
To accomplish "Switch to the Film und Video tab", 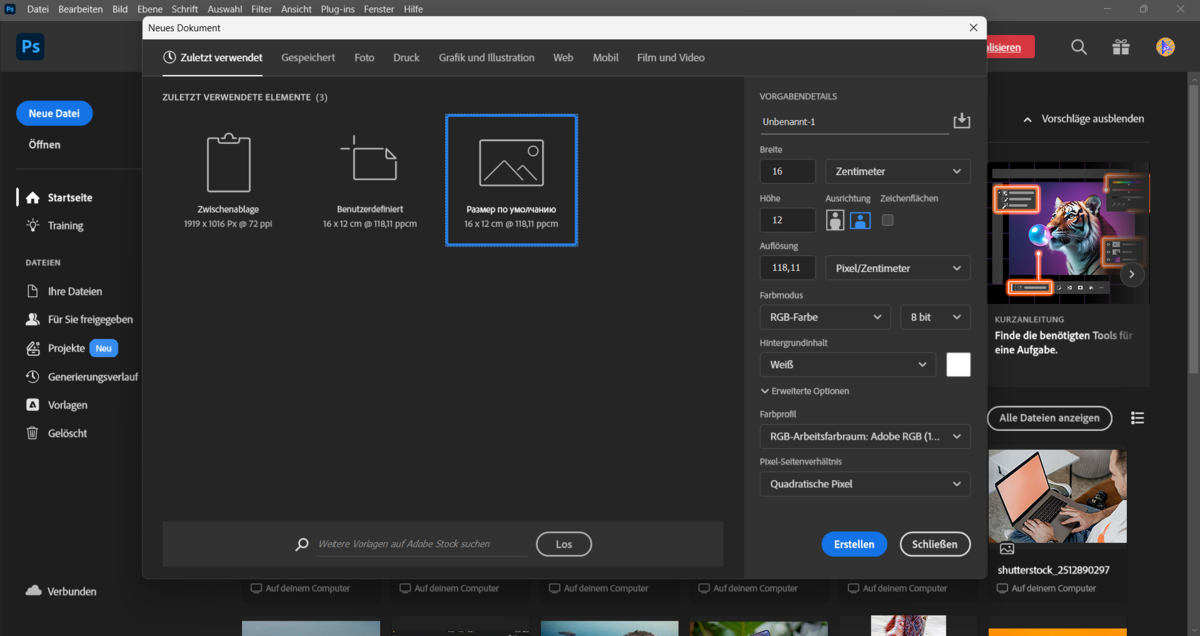I will tap(670, 58).
